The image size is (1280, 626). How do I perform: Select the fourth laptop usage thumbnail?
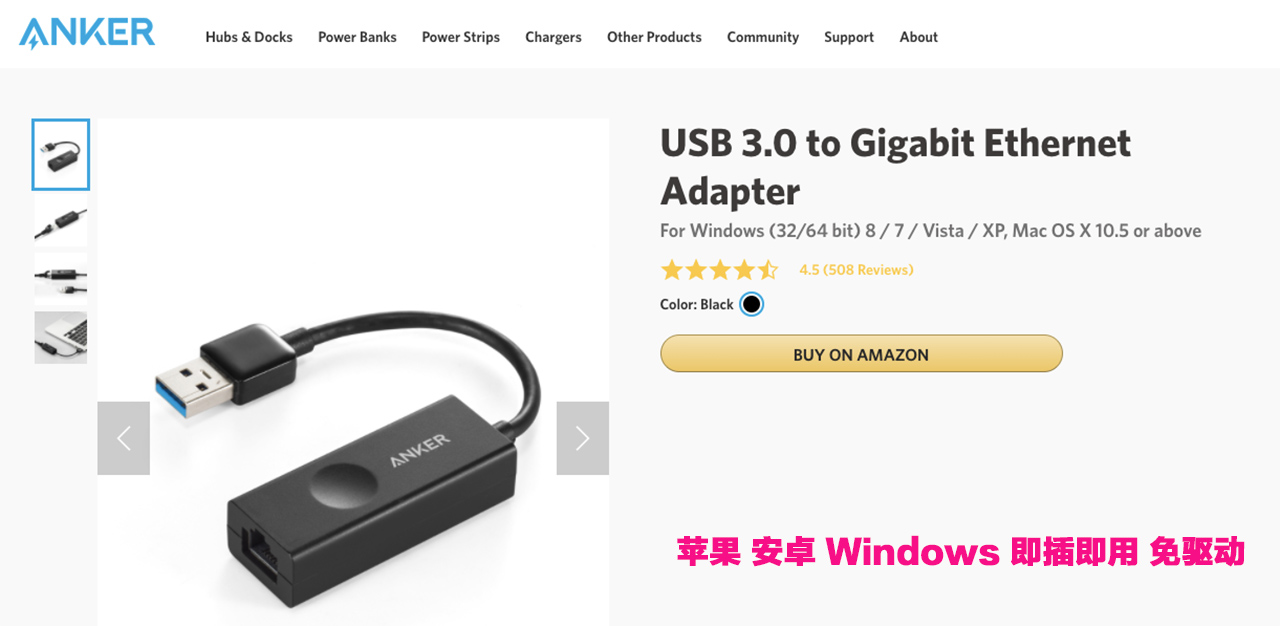61,337
